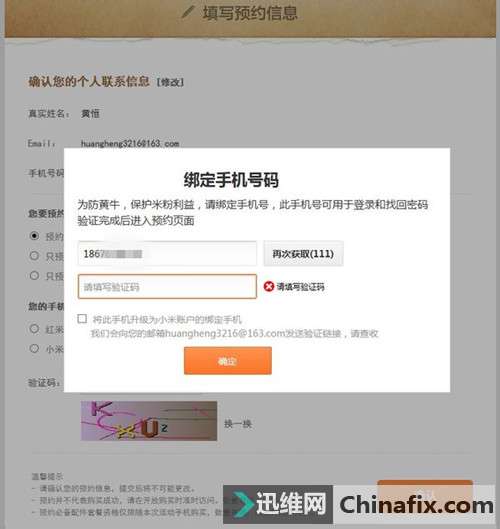
Task: Click the Chinafix arrow logo icon
Action: (x=244, y=504)
